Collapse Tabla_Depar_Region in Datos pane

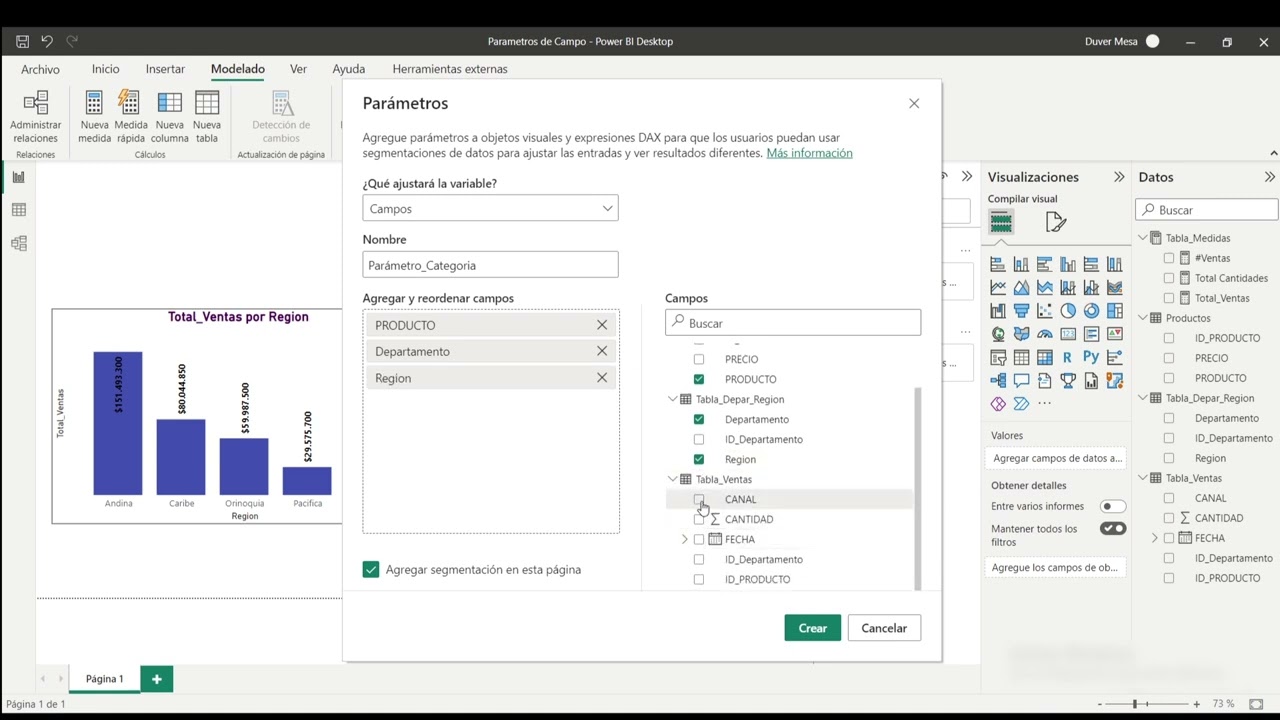point(1143,398)
